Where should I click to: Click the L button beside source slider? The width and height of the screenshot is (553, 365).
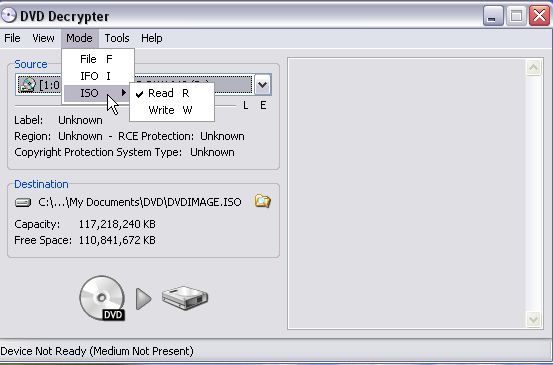[x=245, y=105]
